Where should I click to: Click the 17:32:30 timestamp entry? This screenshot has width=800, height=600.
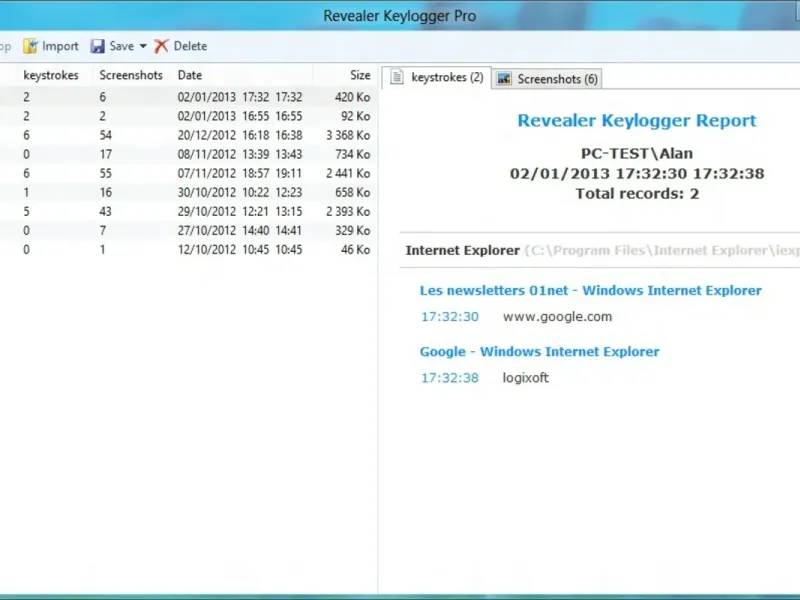click(x=449, y=317)
